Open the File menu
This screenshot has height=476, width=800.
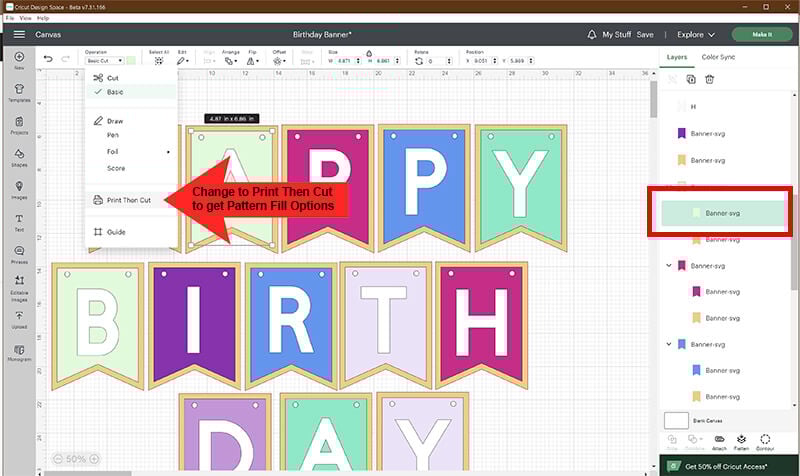pyautogui.click(x=10, y=18)
